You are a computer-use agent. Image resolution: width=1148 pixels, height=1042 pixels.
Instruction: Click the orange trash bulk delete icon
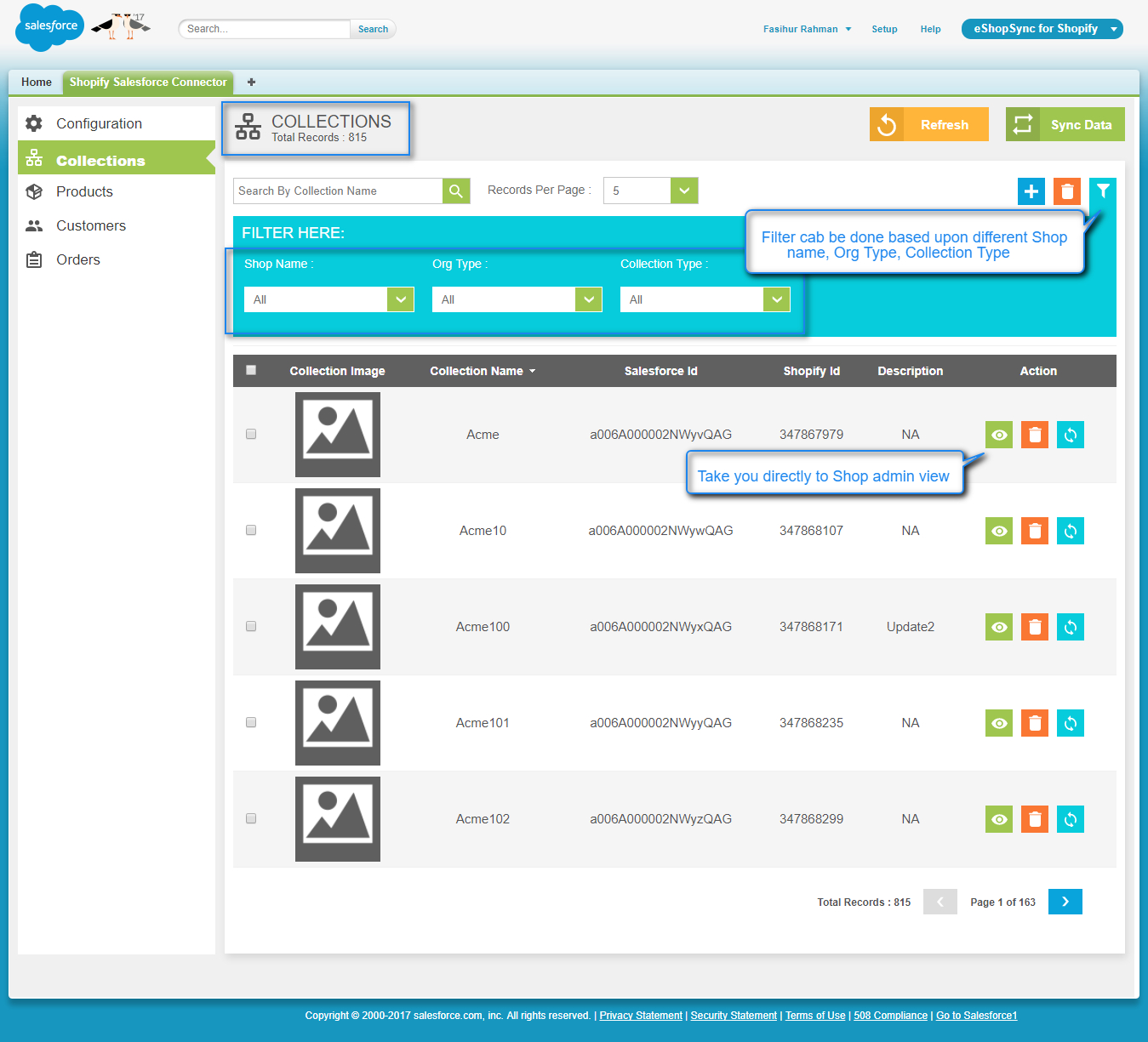pos(1067,191)
